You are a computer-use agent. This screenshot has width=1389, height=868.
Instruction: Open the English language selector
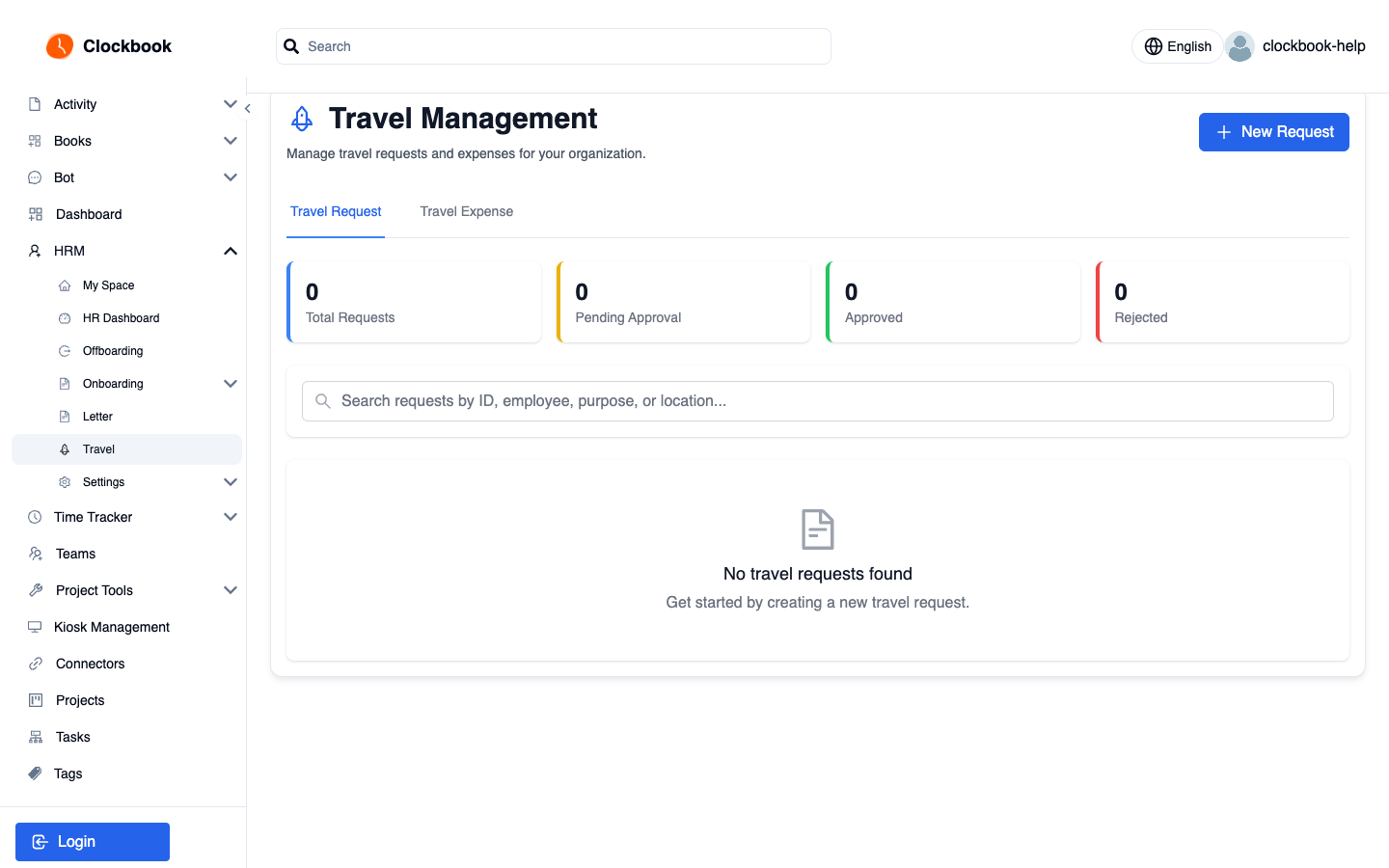(x=1178, y=46)
